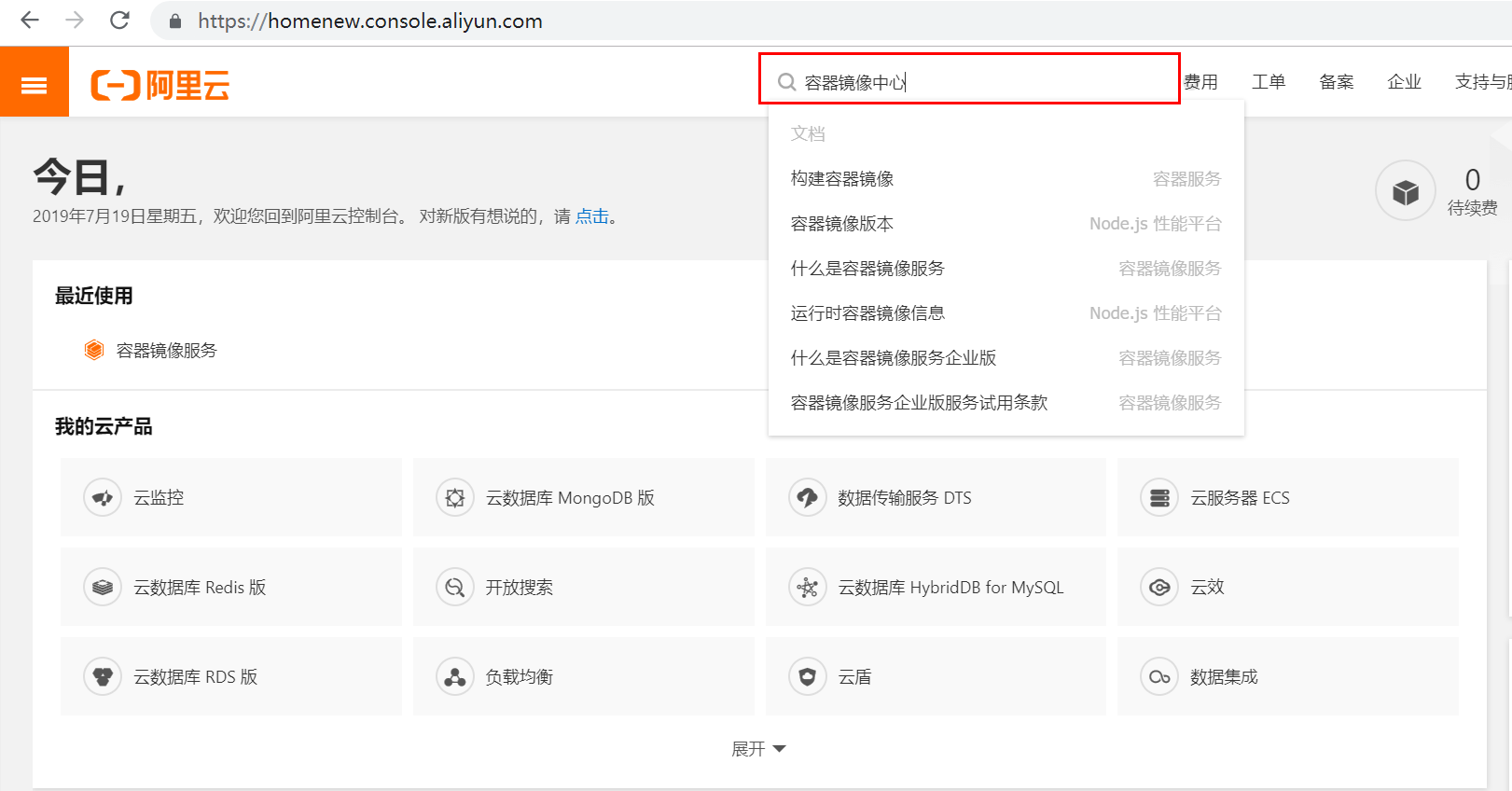Click the Redis database icon
The image size is (1512, 791).
[103, 587]
